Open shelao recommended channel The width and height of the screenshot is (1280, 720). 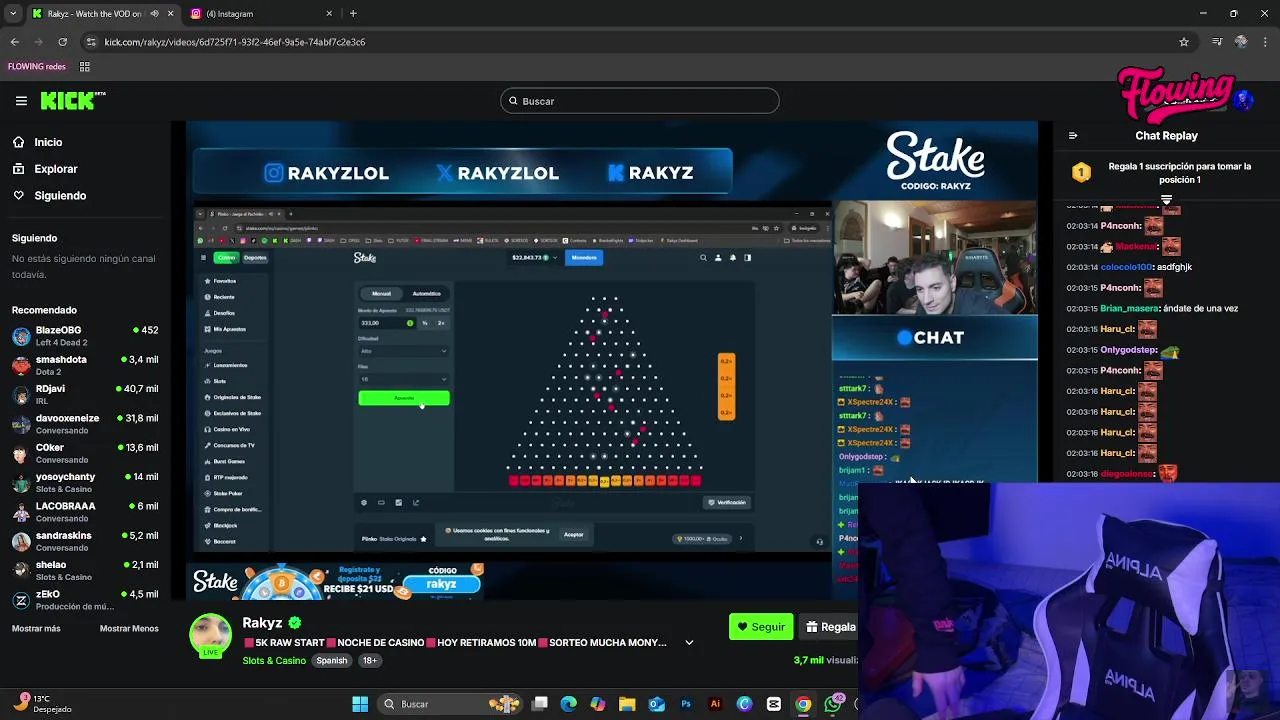[x=85, y=570]
